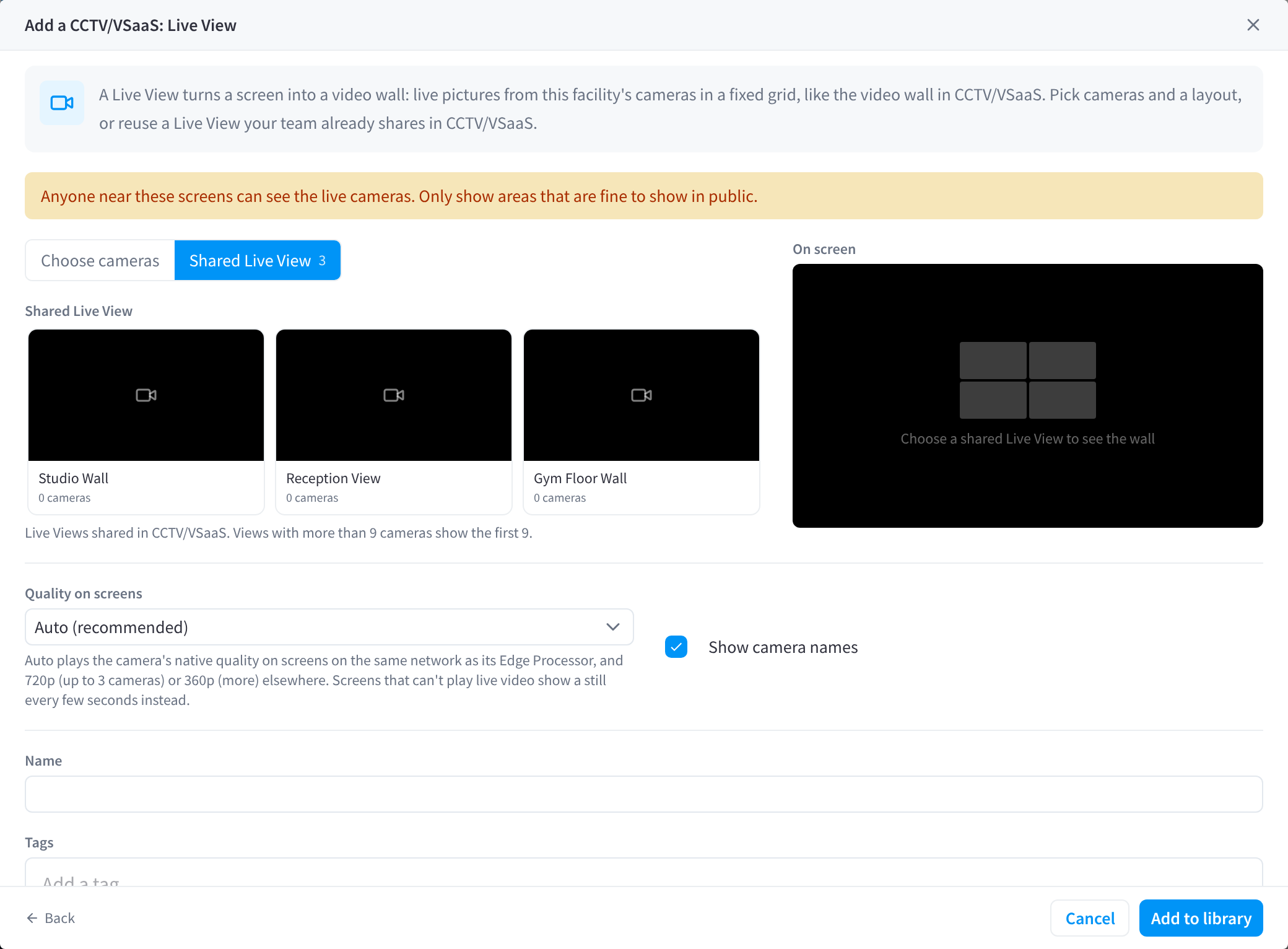Close the Add Live View dialog
1288x949 pixels.
pos(1253,25)
